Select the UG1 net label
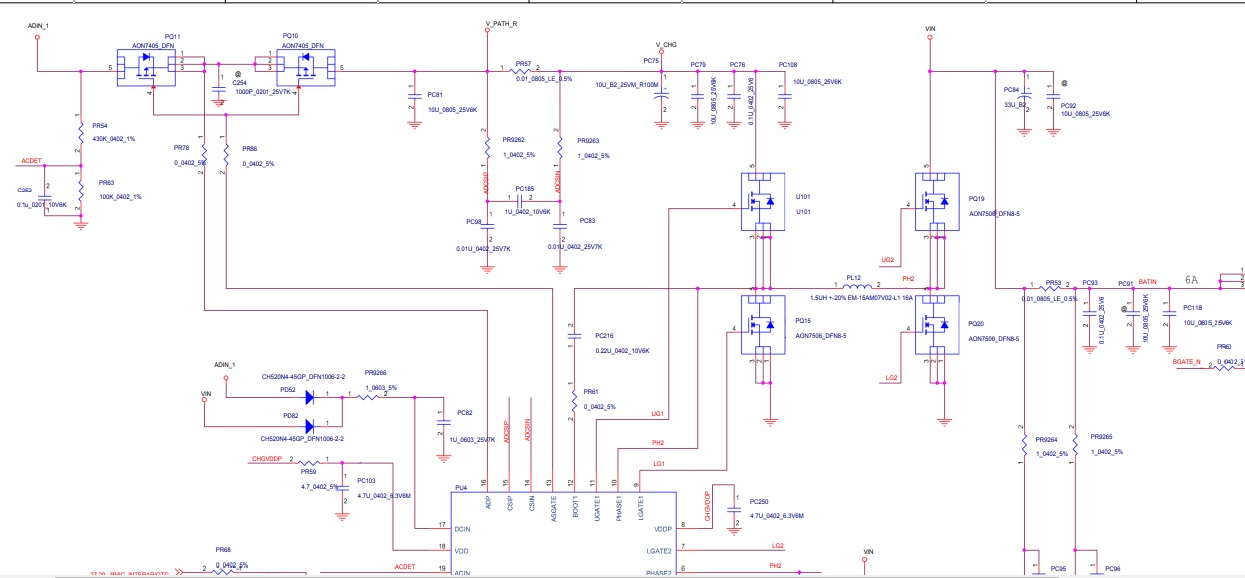 (658, 413)
